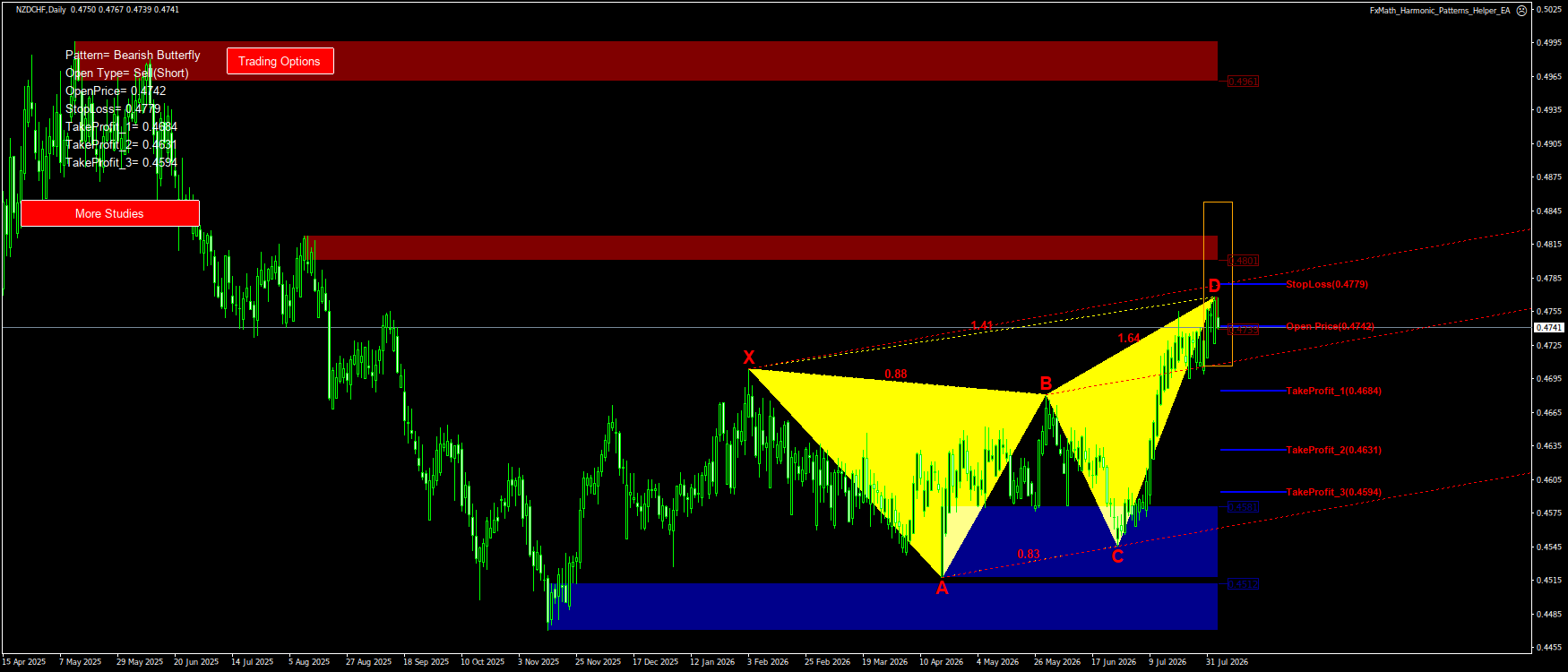Click pattern point C label
Screen dimensions: 1568x672
[x=1117, y=556]
